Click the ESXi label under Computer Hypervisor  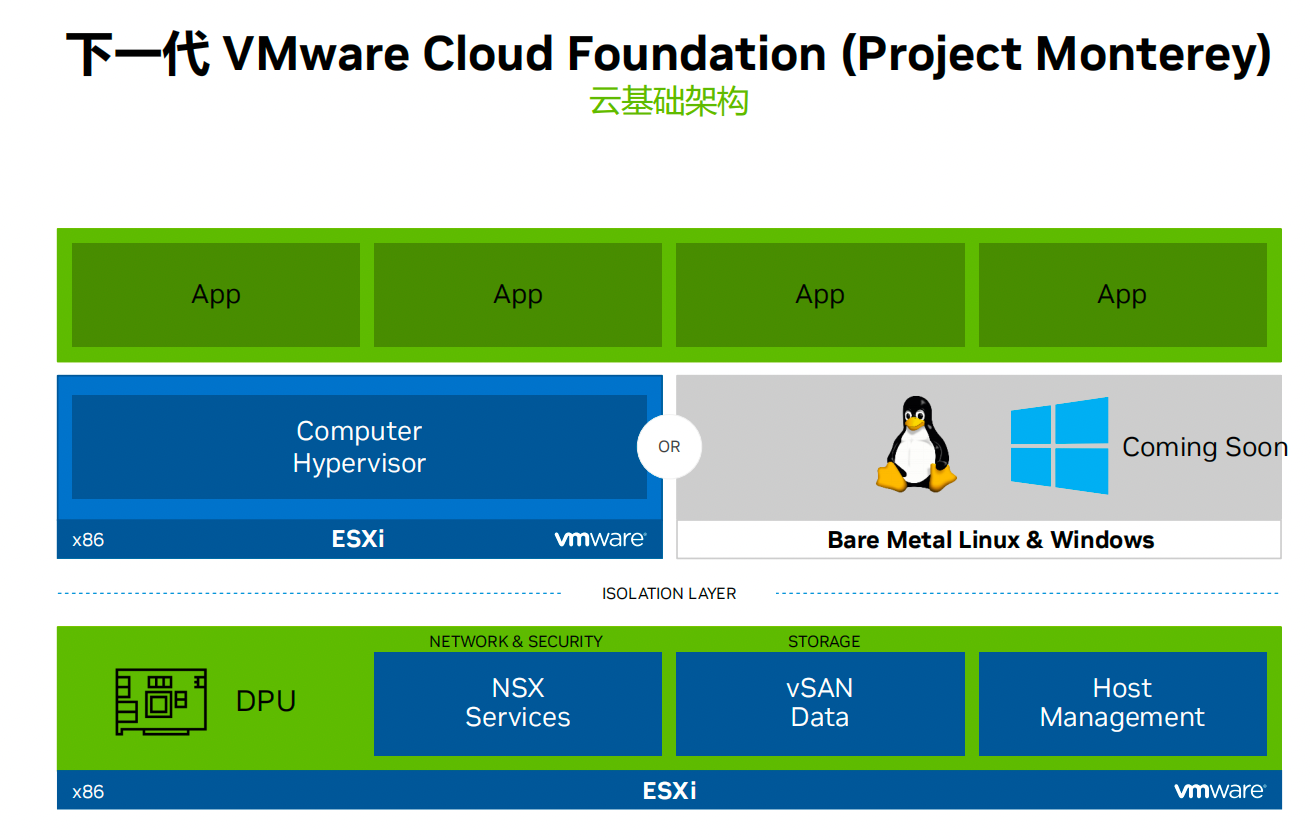click(358, 540)
